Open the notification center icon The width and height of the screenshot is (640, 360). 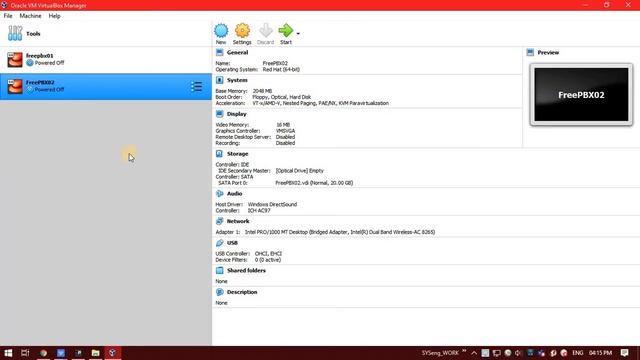(x=624, y=353)
